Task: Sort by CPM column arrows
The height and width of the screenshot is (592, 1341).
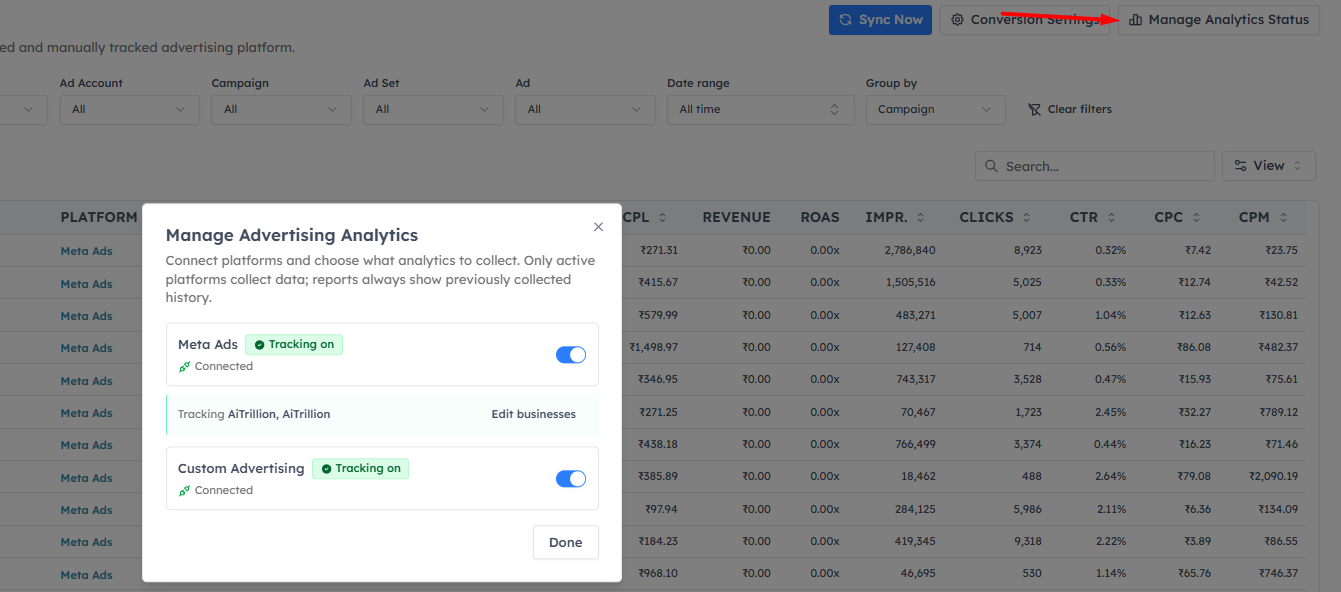Action: point(1283,217)
